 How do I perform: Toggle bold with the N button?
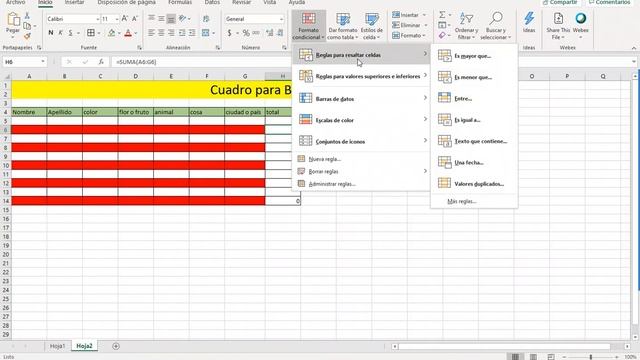(51, 33)
